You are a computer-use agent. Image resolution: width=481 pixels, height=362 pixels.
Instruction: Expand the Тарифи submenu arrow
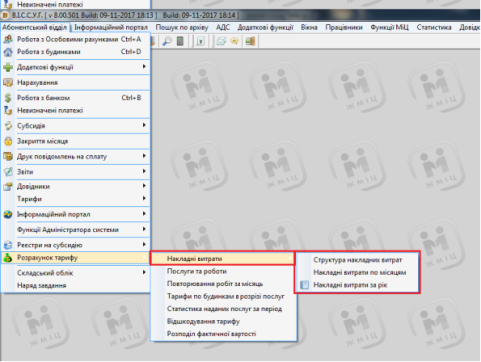pos(144,199)
